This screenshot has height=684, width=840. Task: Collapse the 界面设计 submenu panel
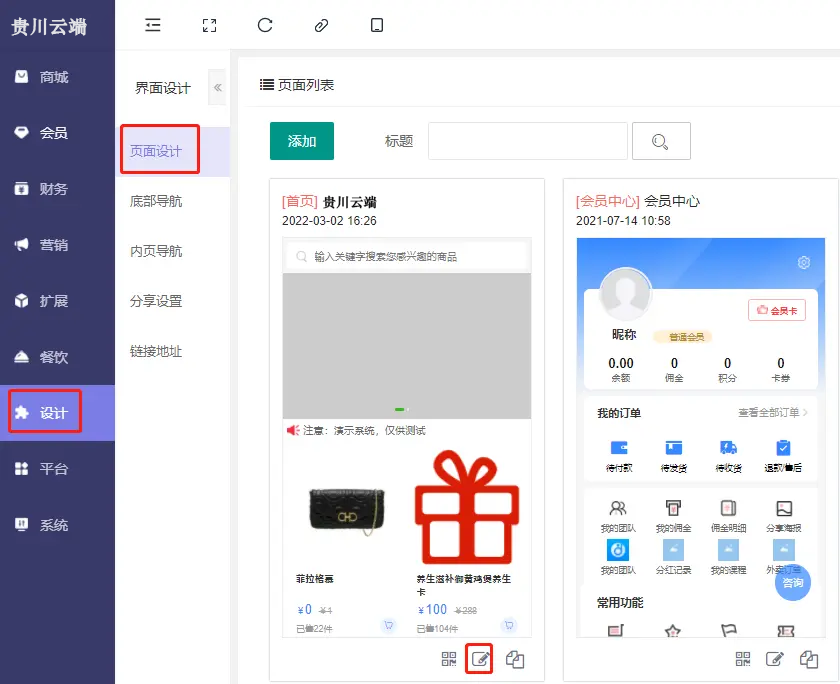click(x=218, y=87)
